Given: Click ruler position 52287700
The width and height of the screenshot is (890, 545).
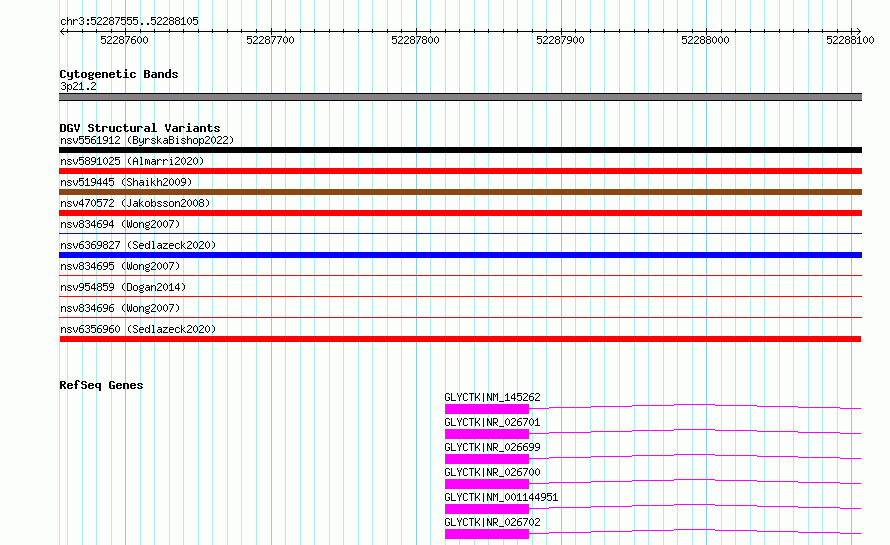Looking at the screenshot, I should [x=270, y=40].
